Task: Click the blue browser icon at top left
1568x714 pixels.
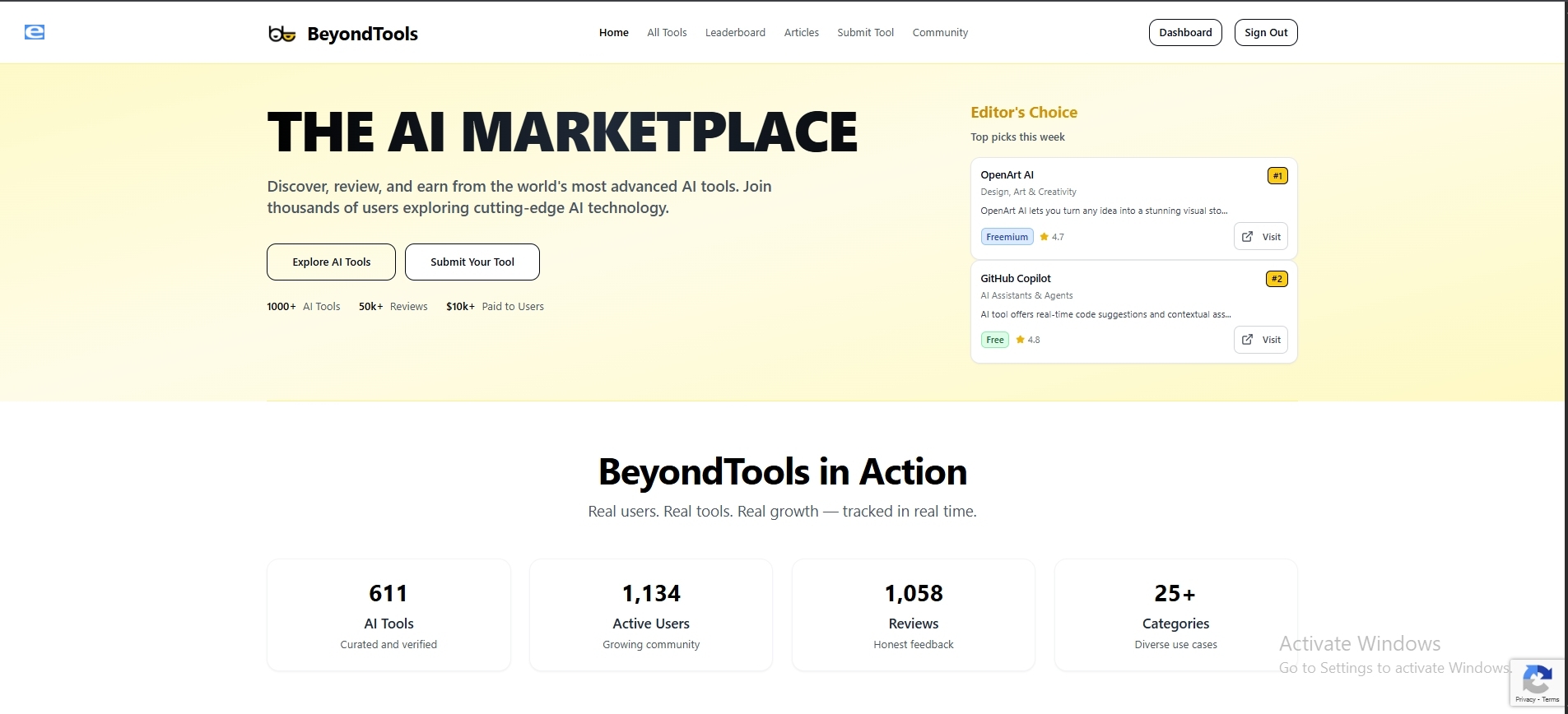Action: click(35, 32)
